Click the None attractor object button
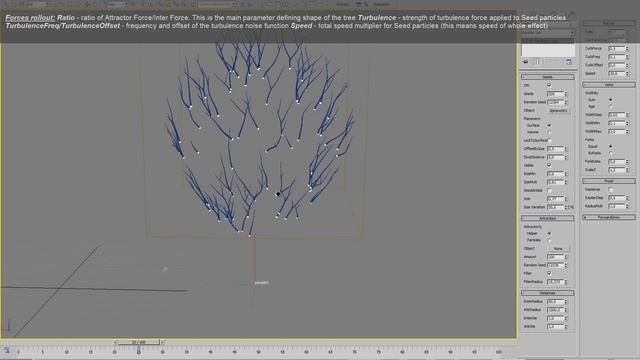The image size is (640, 360). pos(558,249)
